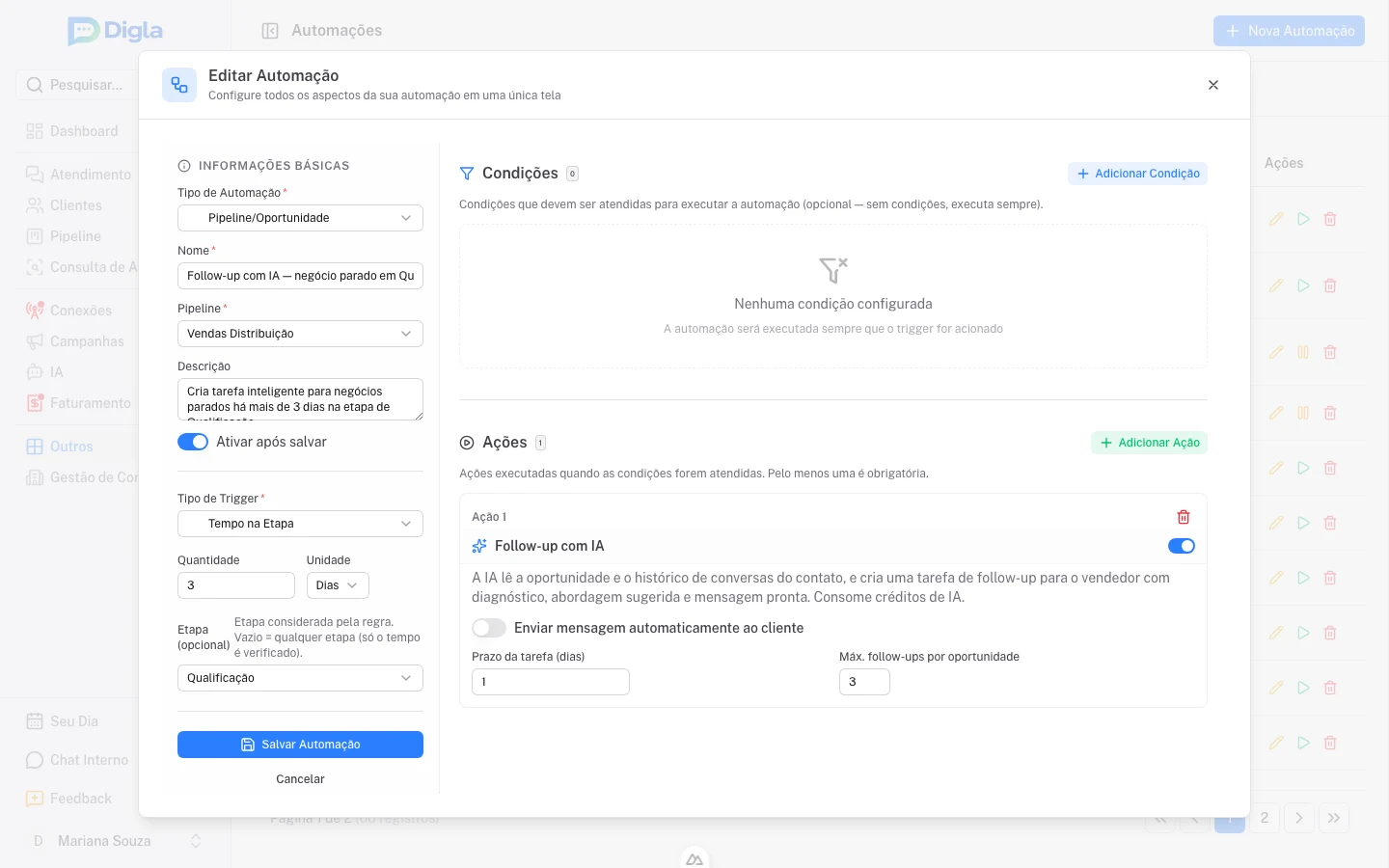Open Chat Interno in the sidebar
The height and width of the screenshot is (868, 1389).
click(x=77, y=760)
